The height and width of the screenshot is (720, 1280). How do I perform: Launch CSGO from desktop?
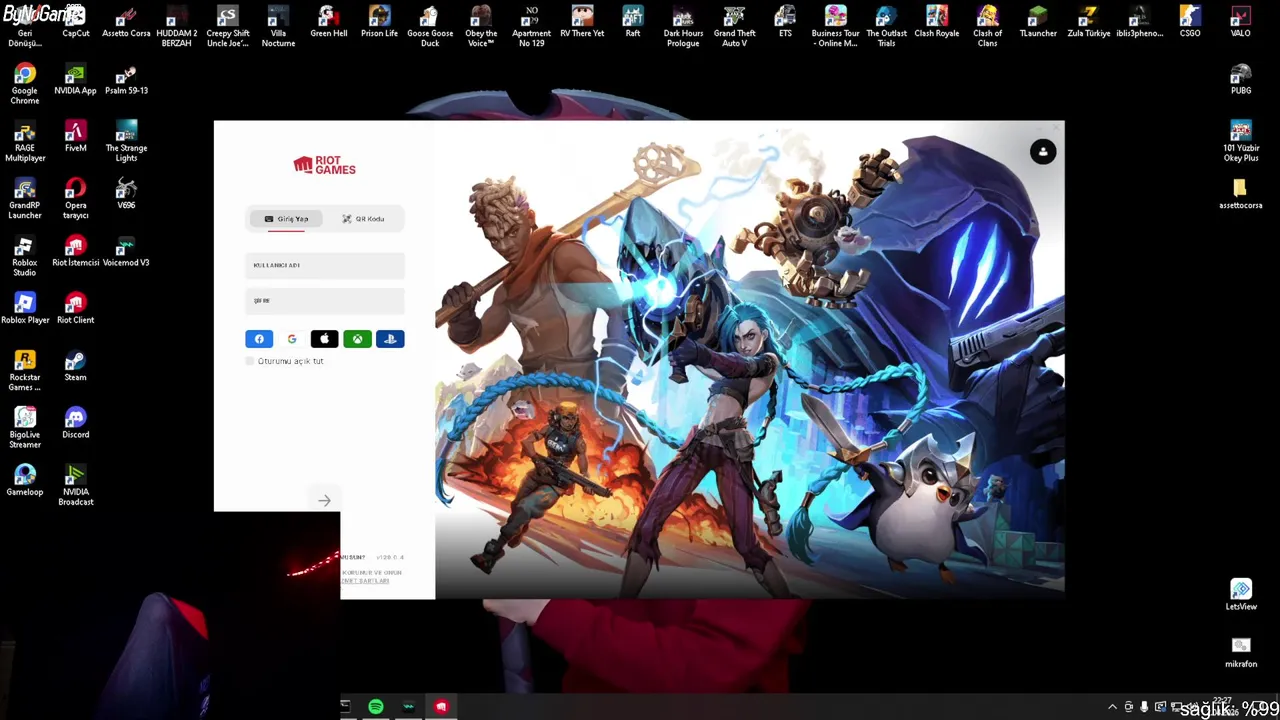click(1190, 22)
